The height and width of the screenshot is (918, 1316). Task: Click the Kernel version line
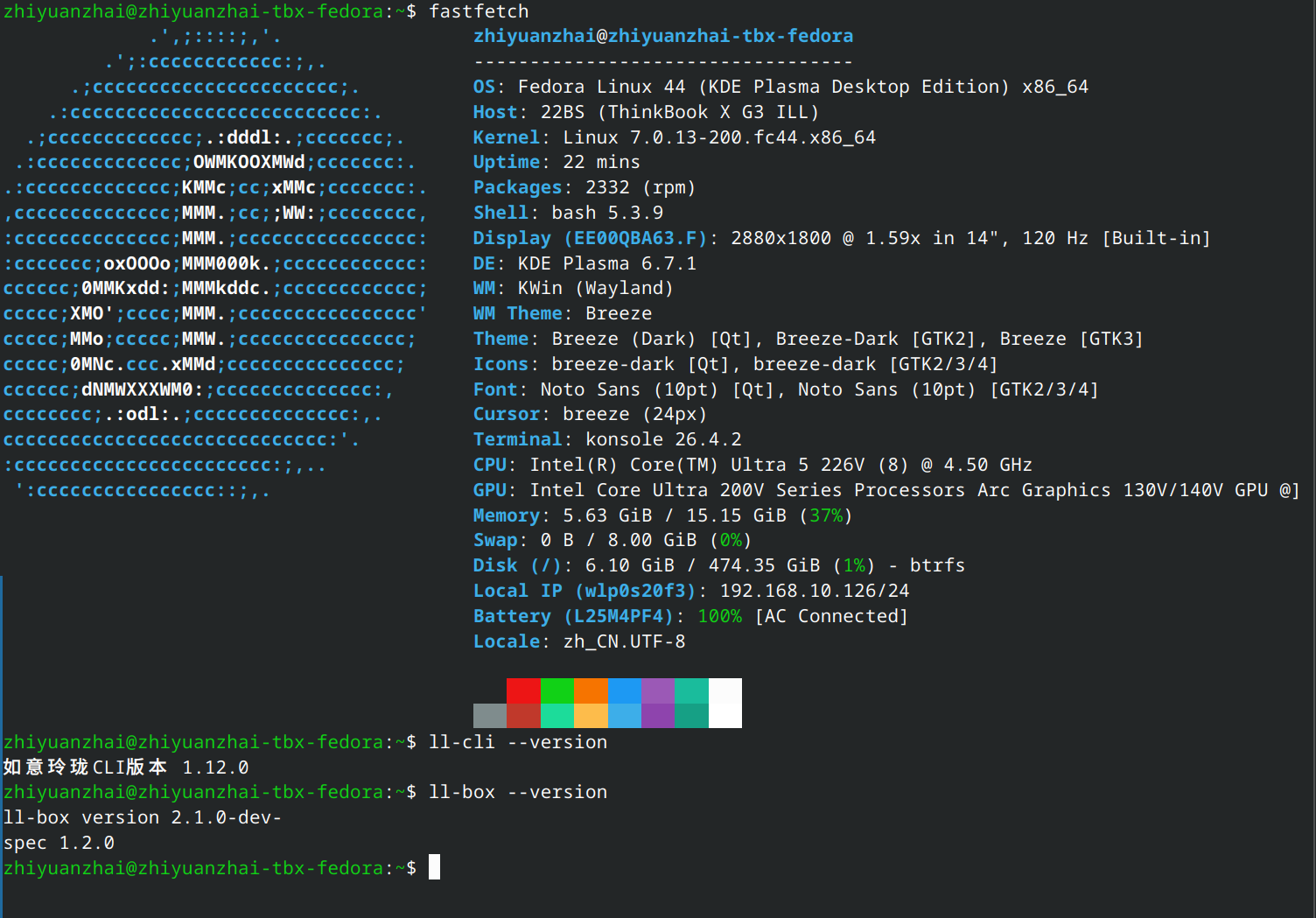(x=674, y=137)
